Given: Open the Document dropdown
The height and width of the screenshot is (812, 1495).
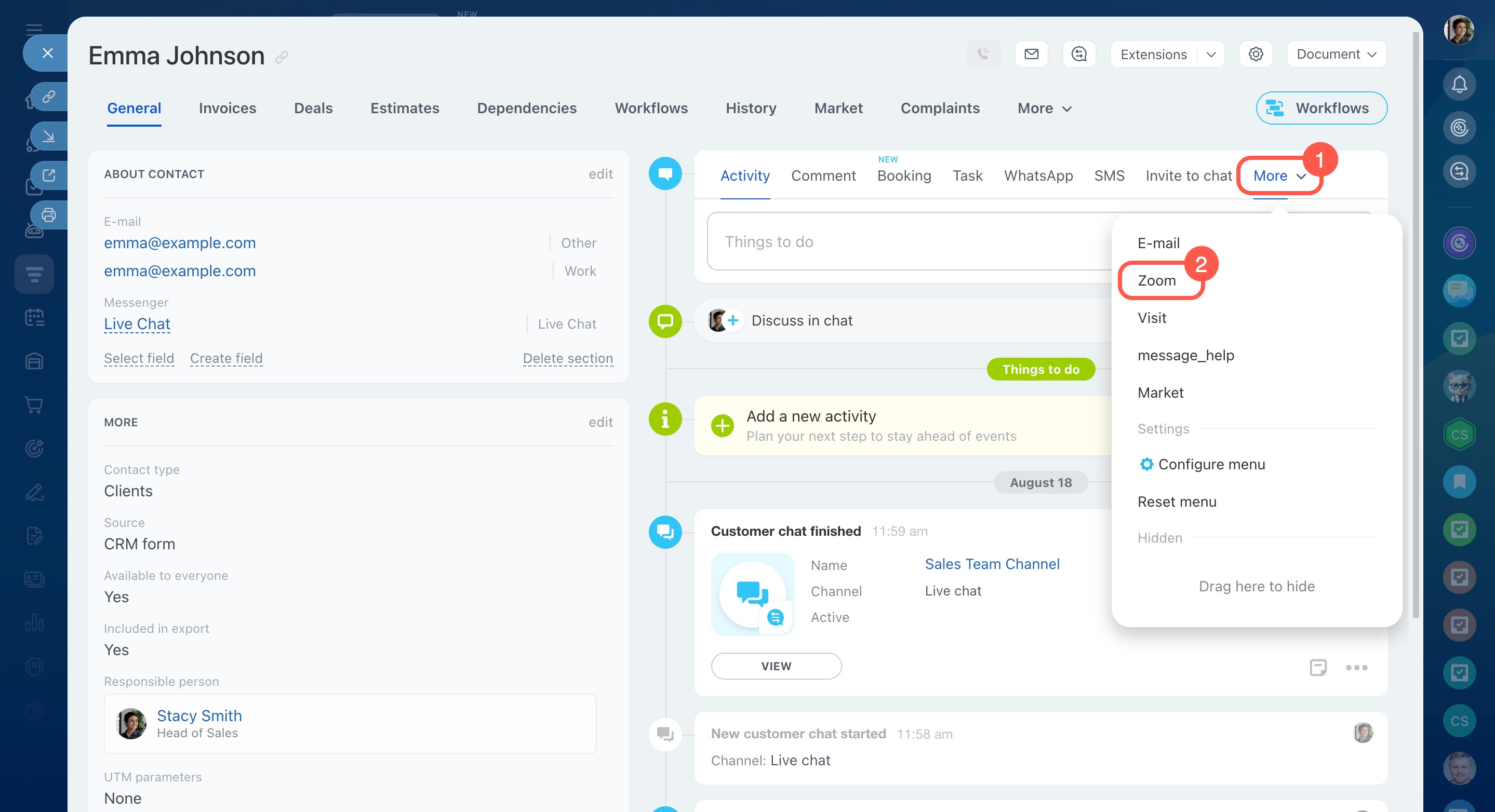Looking at the screenshot, I should tap(1336, 54).
